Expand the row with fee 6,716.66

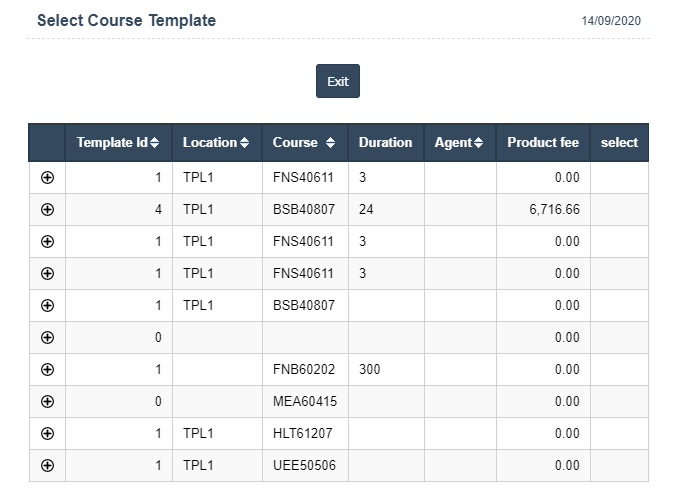(x=47, y=209)
